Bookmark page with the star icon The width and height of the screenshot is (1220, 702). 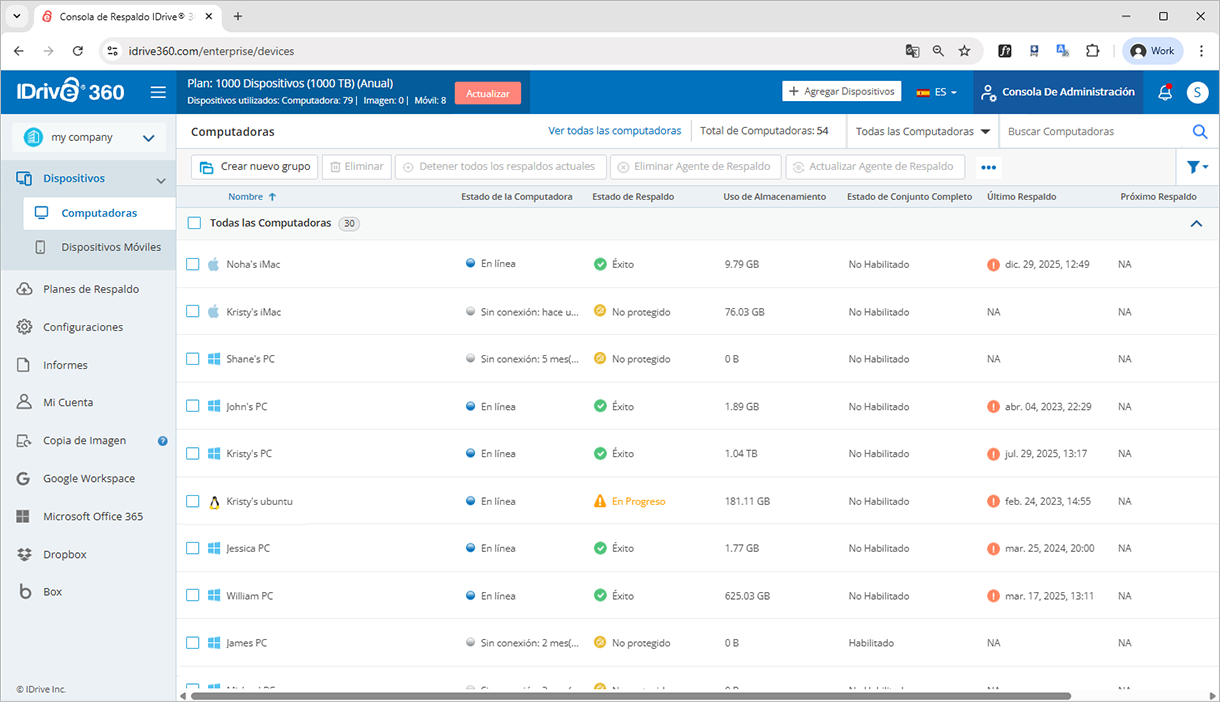[965, 51]
